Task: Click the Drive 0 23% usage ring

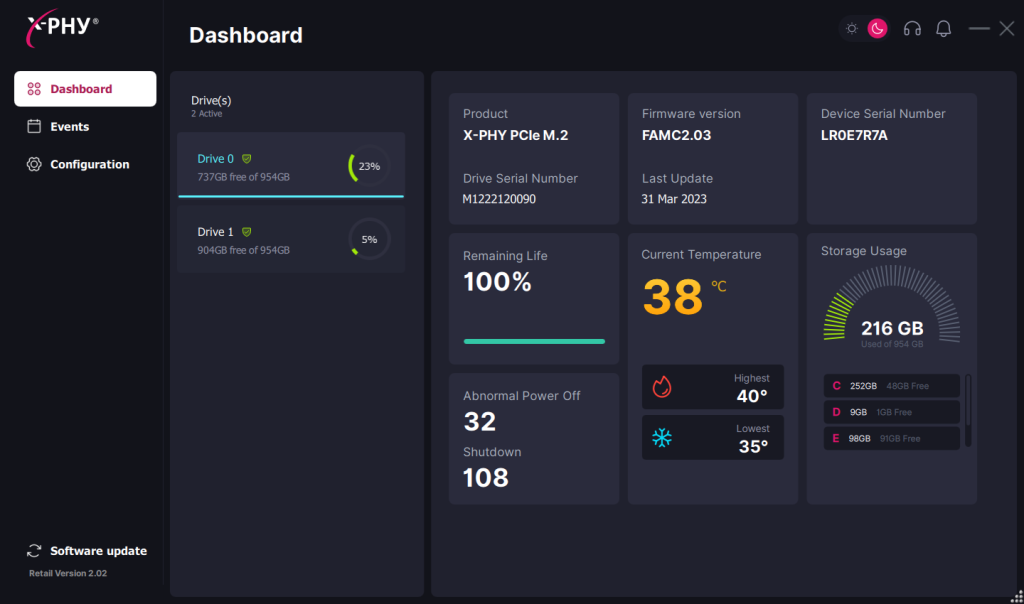Action: 368,166
